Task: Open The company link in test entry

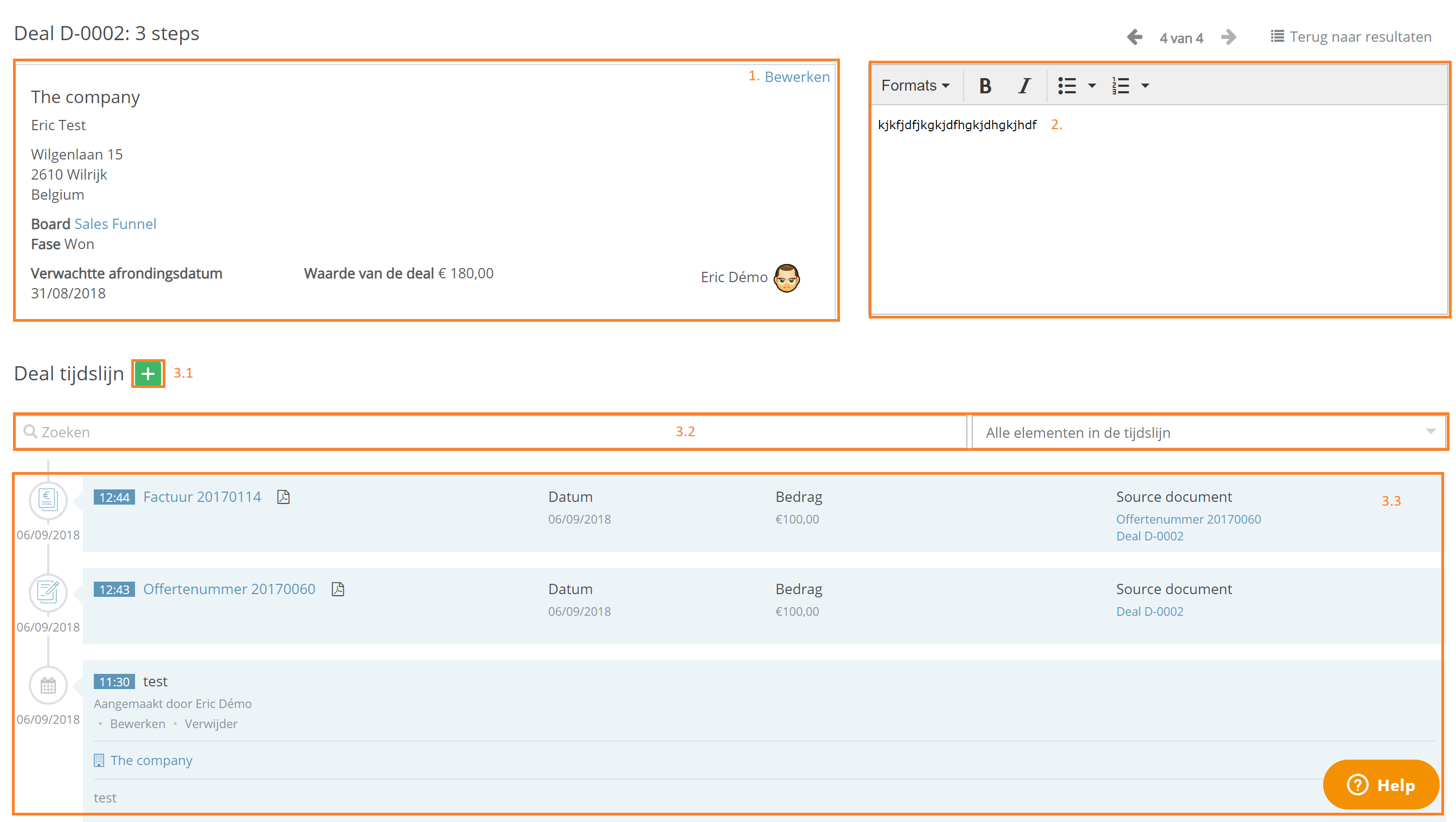Action: [151, 760]
